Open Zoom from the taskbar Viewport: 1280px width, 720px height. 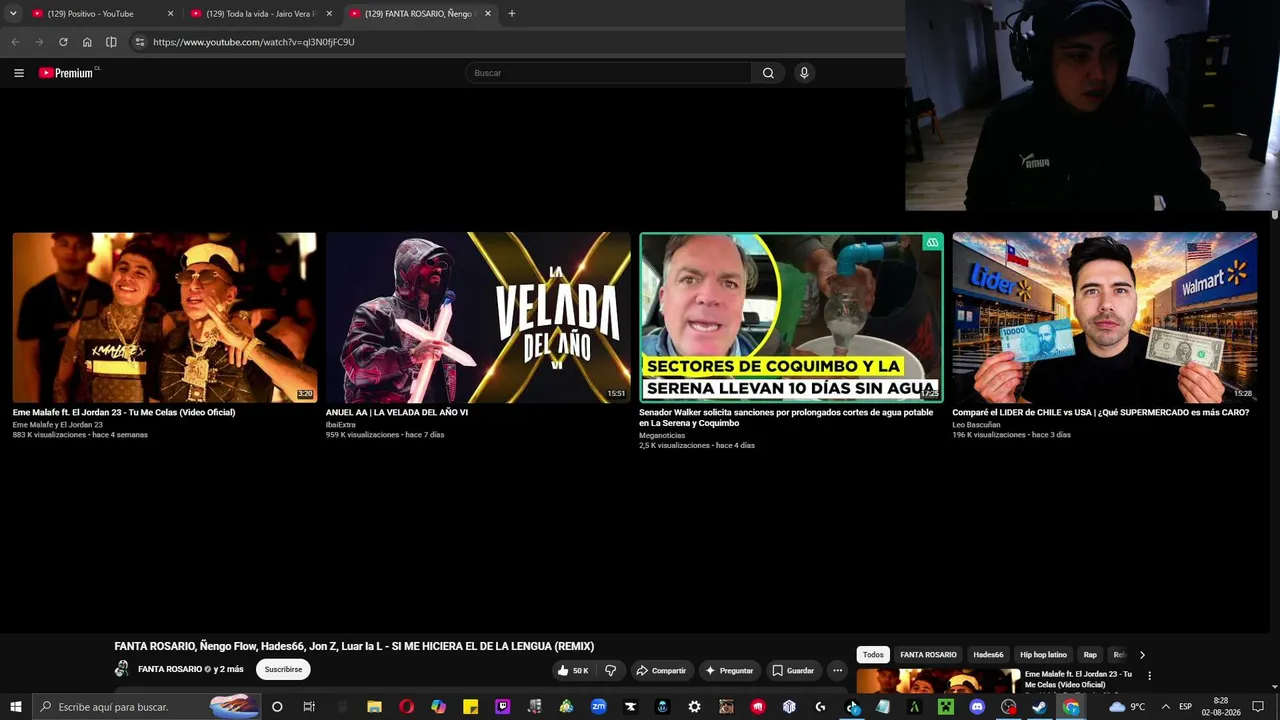point(598,707)
